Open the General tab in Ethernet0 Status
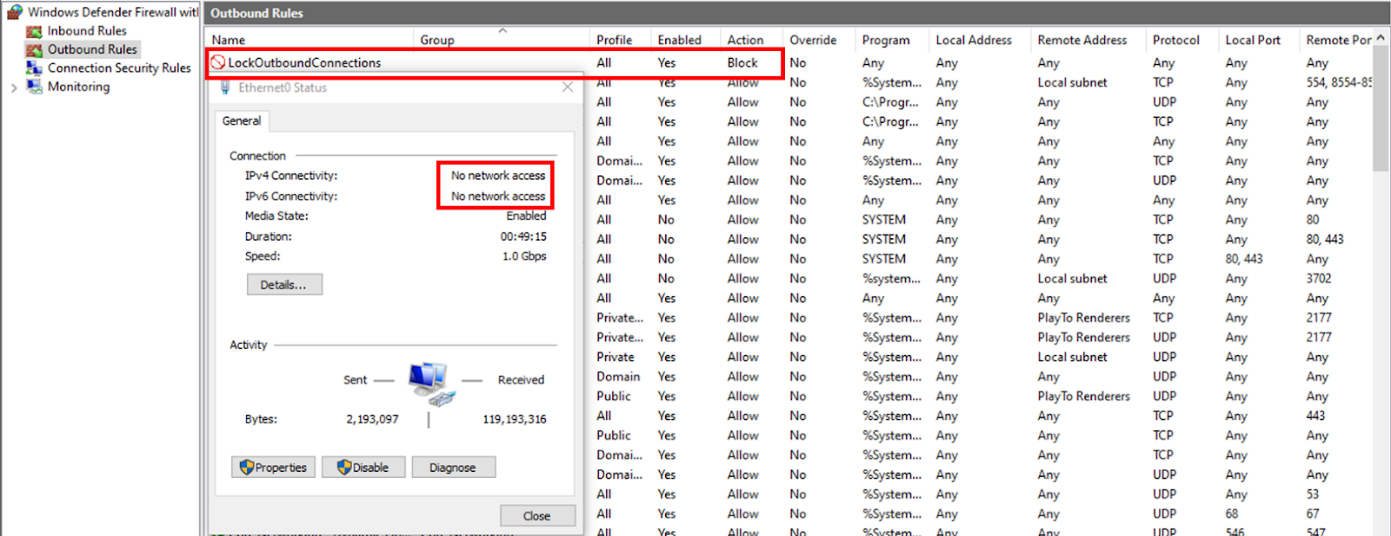Screen dimensions: 1391x536 (241, 121)
